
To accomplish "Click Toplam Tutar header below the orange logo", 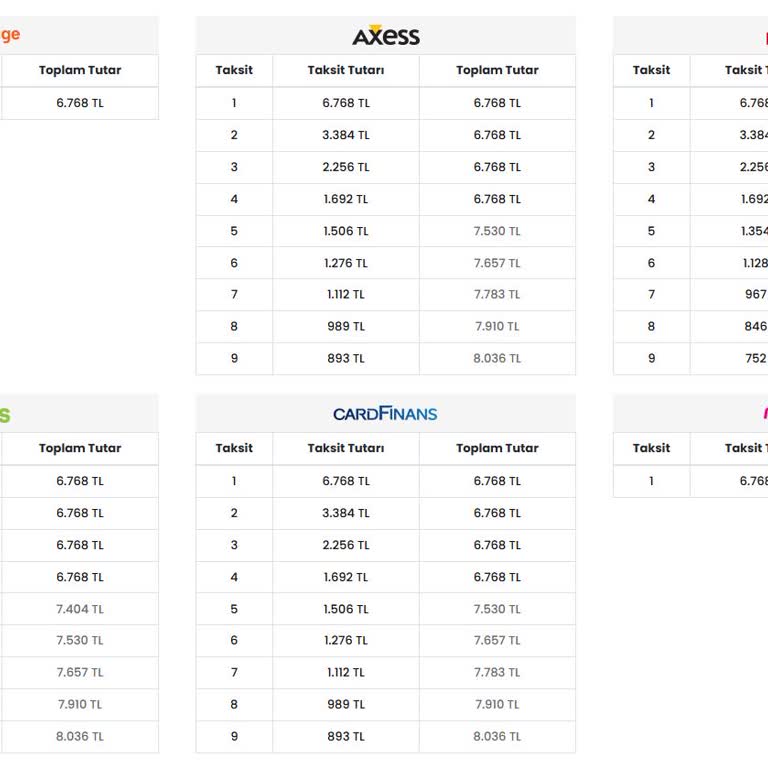I will [x=80, y=70].
